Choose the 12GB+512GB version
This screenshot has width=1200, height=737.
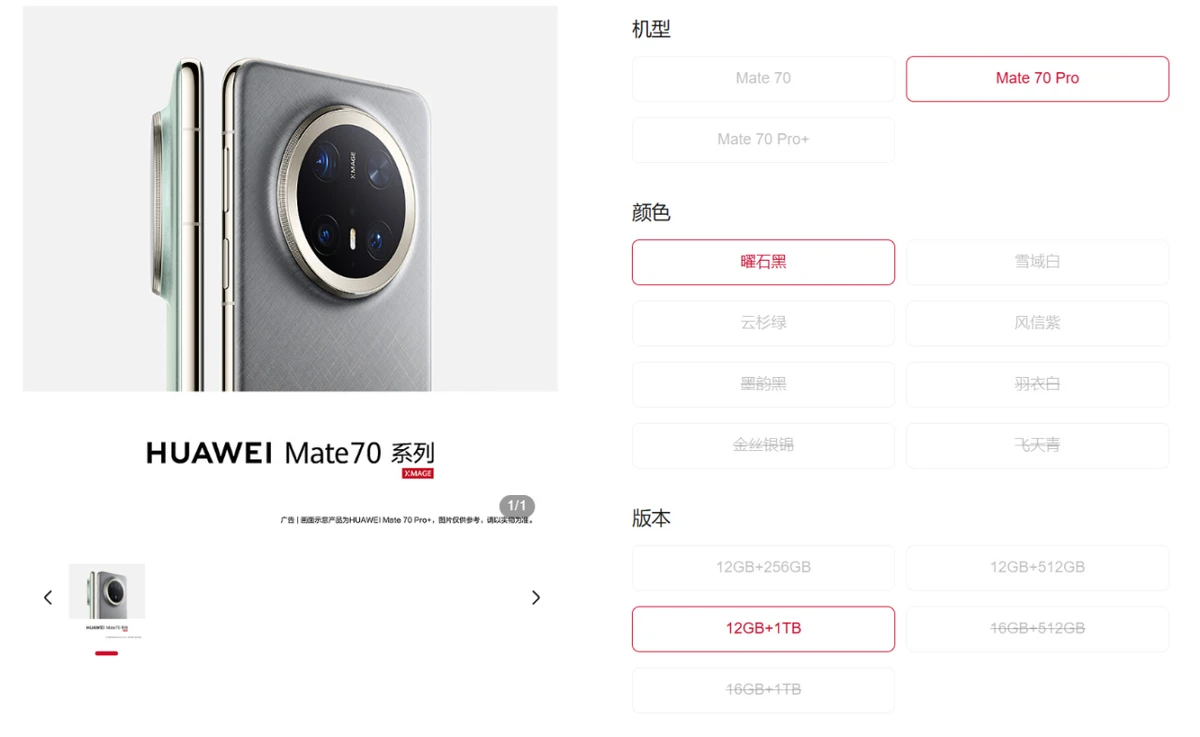point(1037,567)
